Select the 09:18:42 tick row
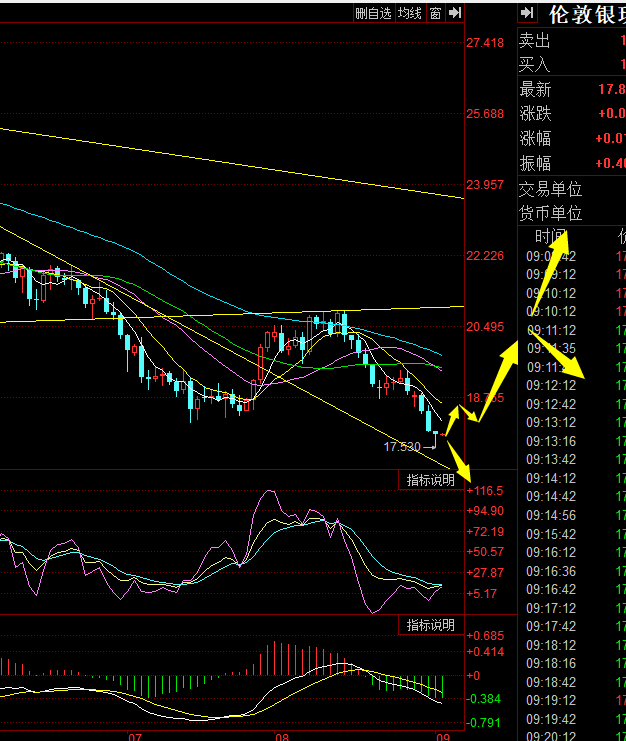This screenshot has width=626, height=741. 572,683
